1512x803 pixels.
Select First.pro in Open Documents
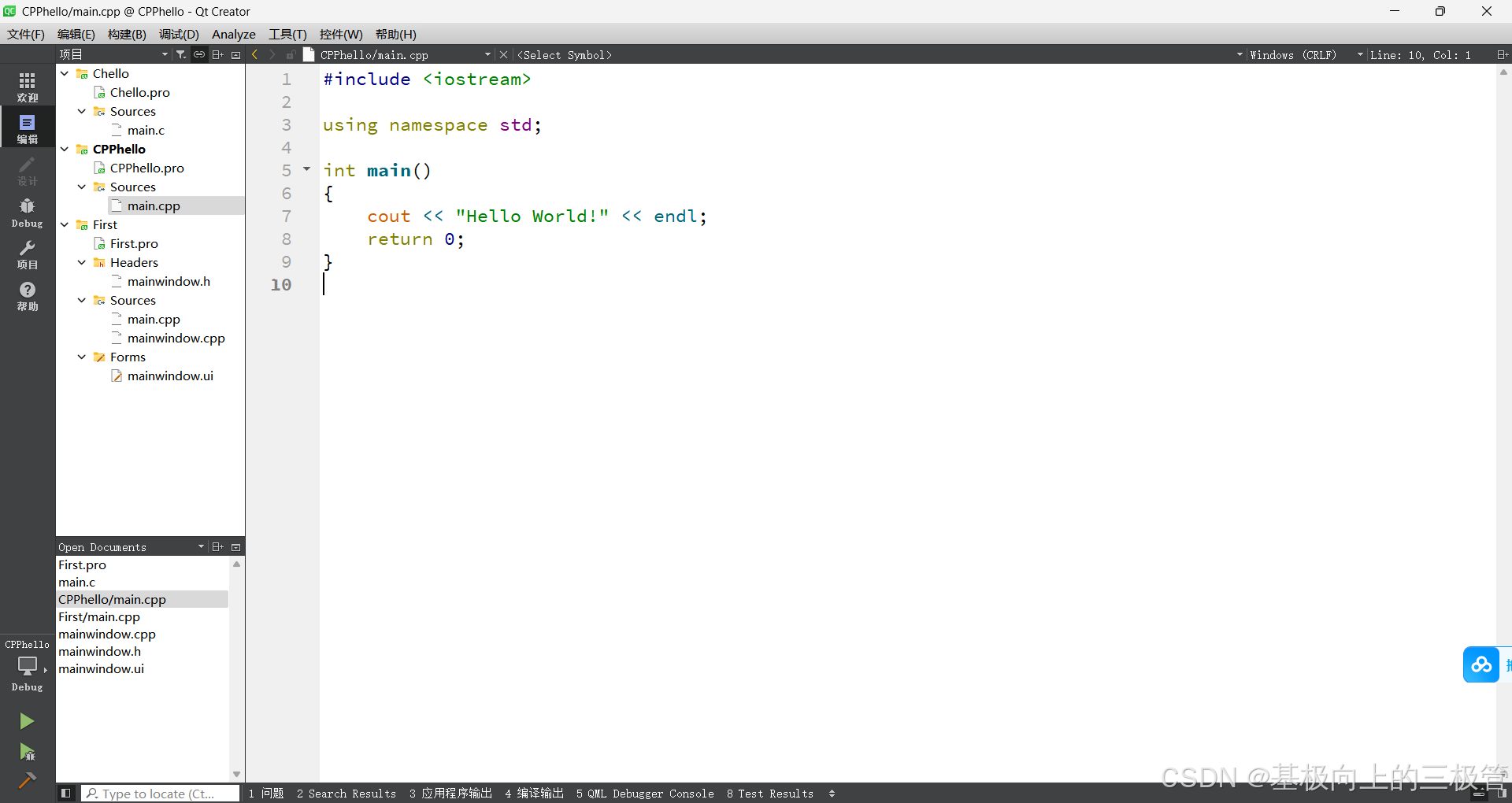pos(143,564)
